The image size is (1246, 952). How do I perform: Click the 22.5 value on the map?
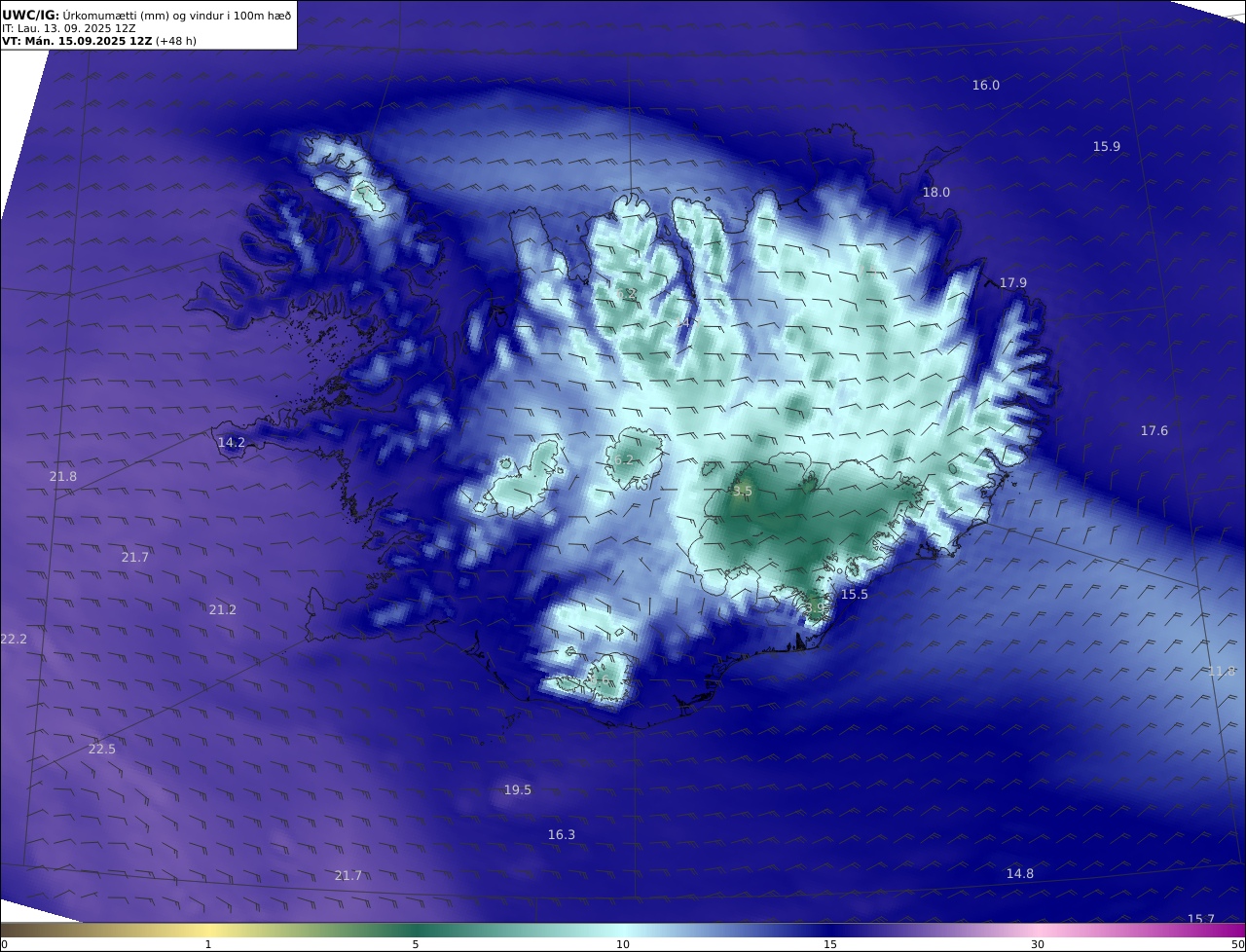pos(102,750)
